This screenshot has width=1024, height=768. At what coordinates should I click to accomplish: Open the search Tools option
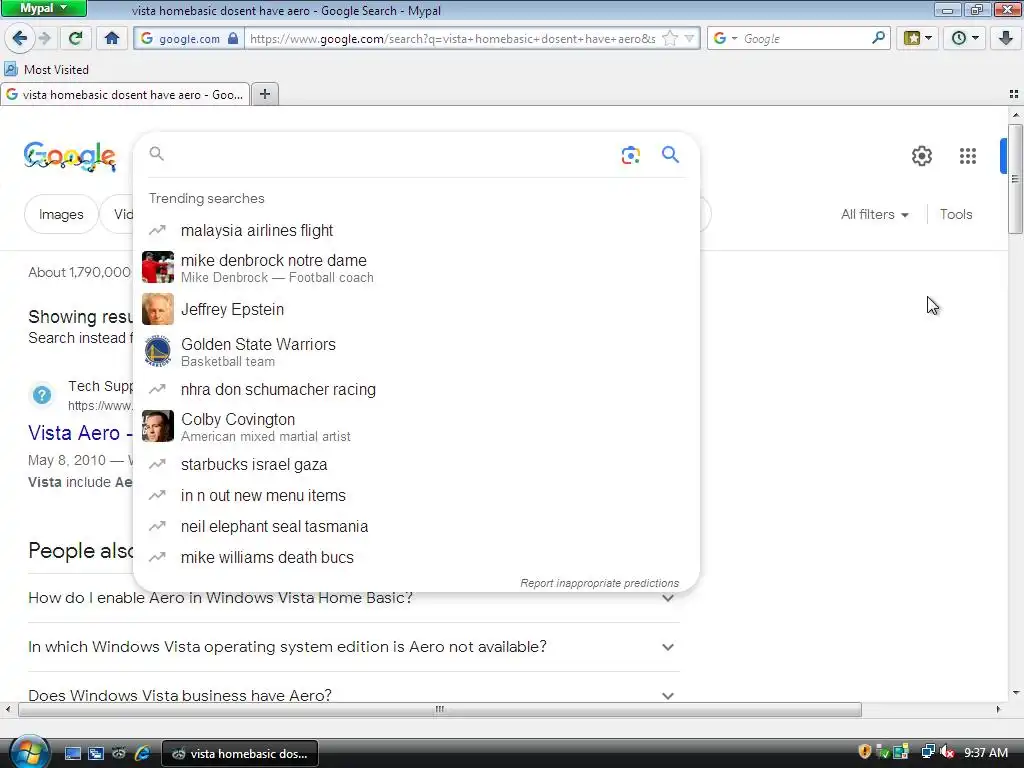[x=956, y=214]
